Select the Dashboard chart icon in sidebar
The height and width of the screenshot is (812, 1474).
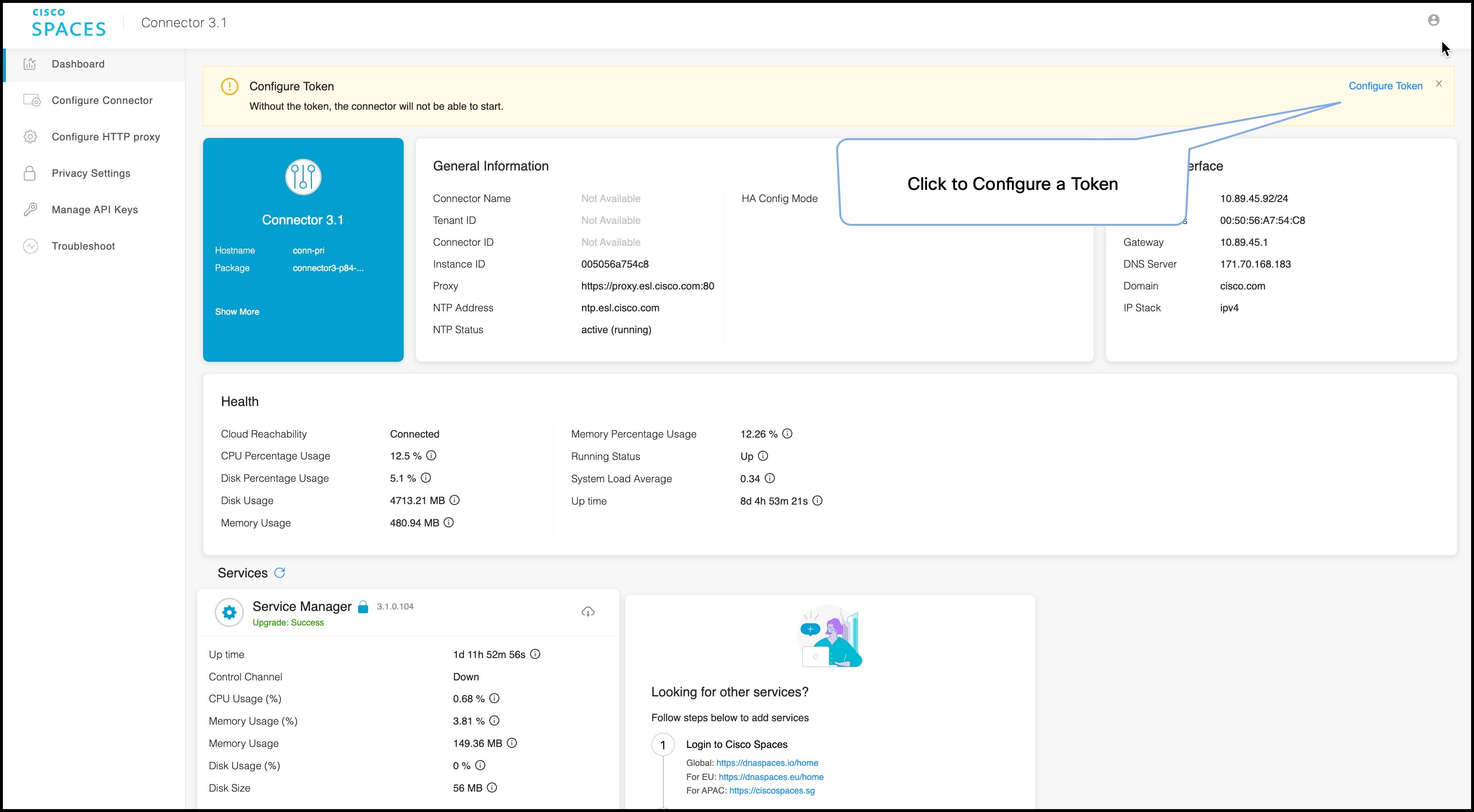pyautogui.click(x=30, y=64)
